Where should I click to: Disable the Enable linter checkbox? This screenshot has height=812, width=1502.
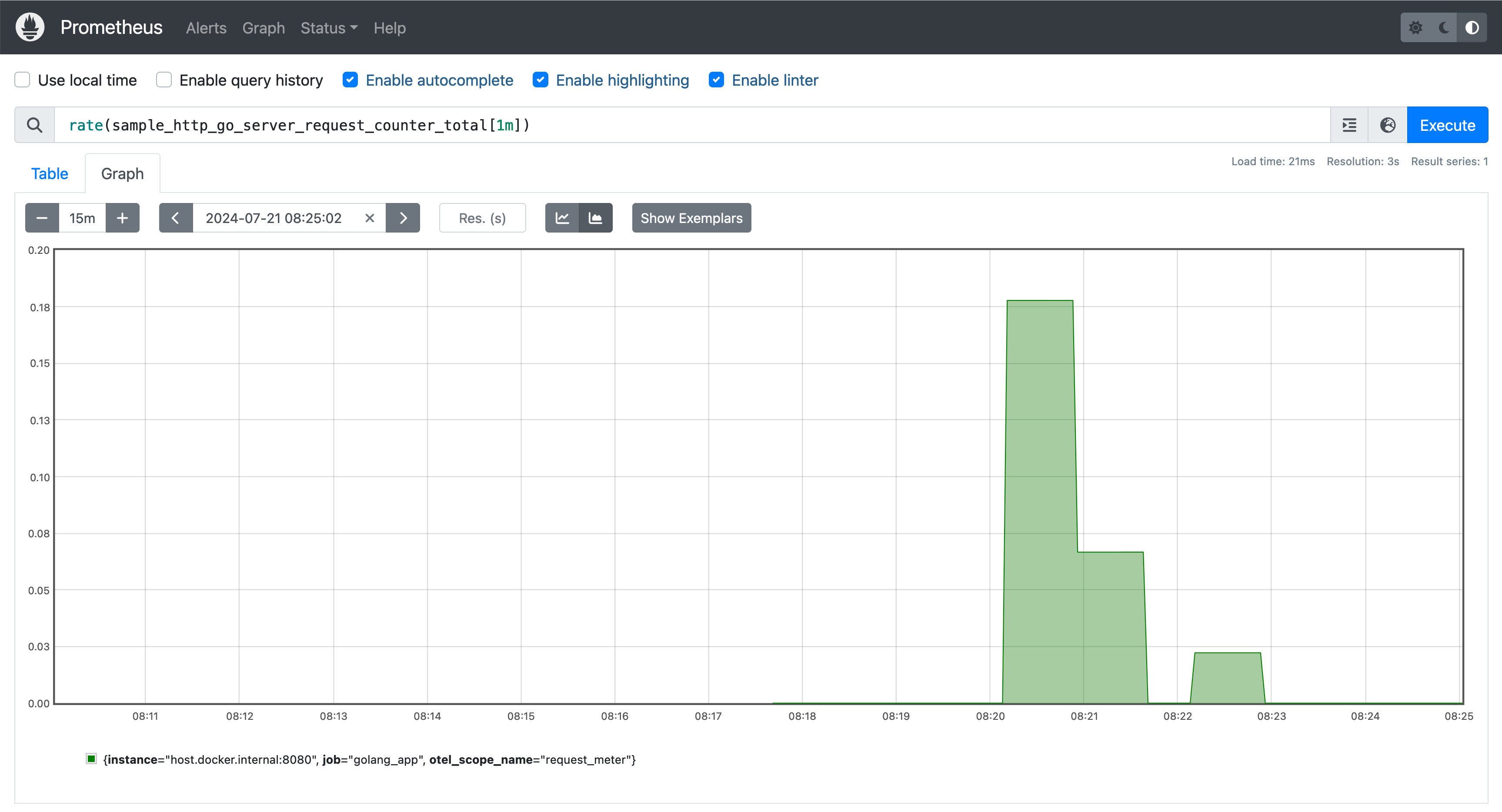[x=716, y=80]
